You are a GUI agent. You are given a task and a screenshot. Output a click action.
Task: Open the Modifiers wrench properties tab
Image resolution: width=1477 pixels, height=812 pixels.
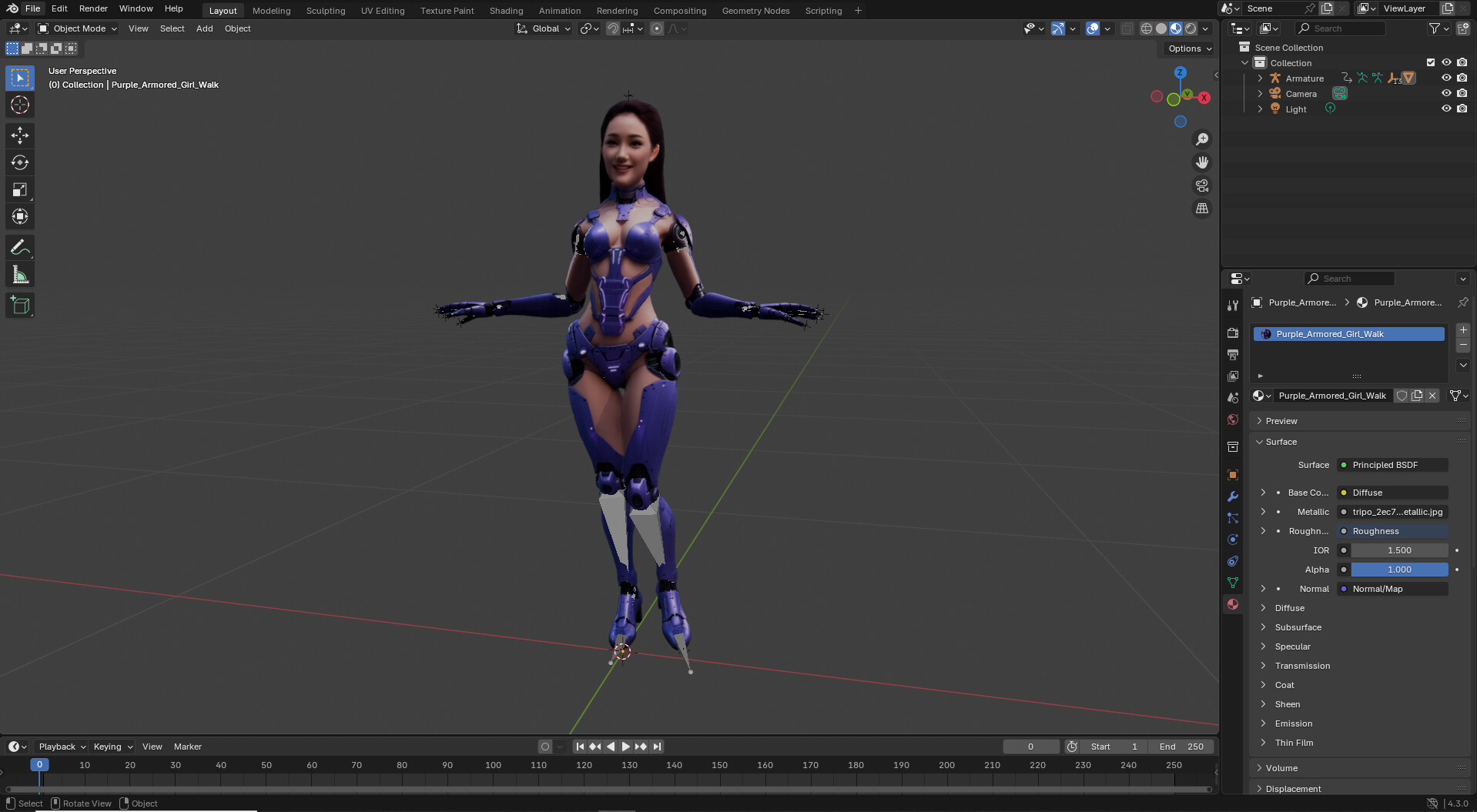tap(1233, 496)
